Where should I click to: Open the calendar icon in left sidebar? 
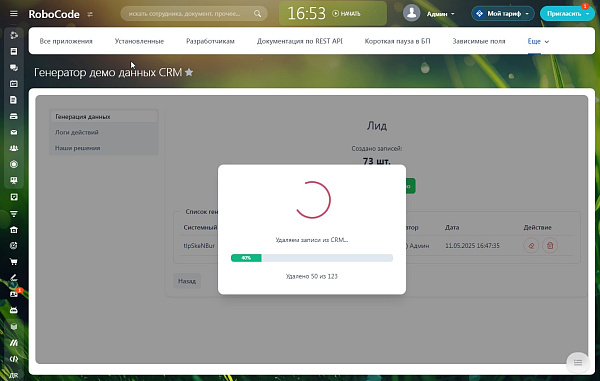pyautogui.click(x=14, y=83)
